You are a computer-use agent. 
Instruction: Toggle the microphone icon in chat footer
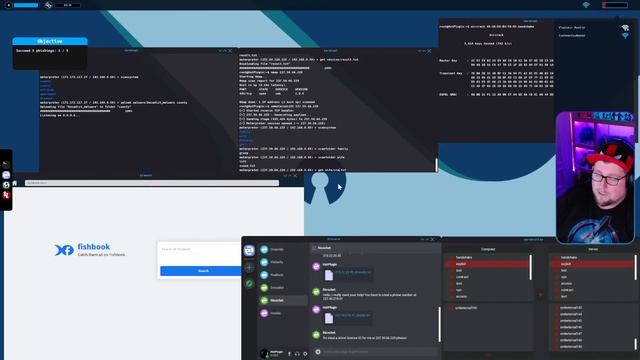[290, 354]
